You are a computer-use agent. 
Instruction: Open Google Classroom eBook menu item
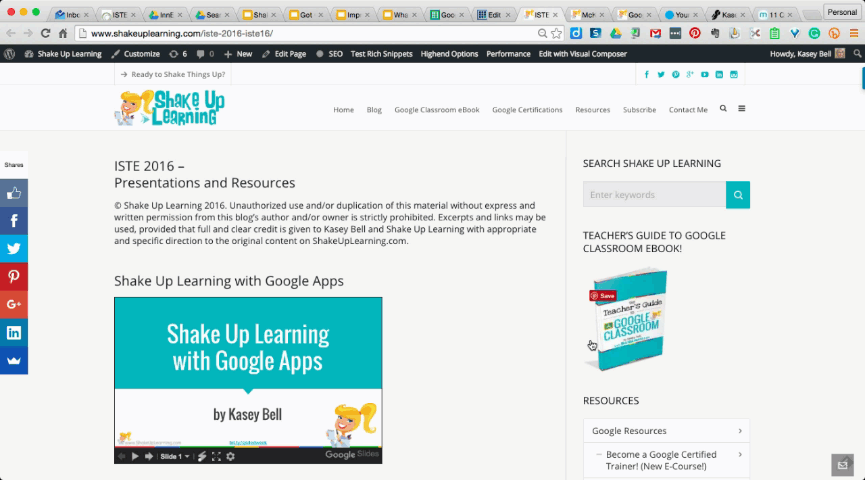pos(437,110)
